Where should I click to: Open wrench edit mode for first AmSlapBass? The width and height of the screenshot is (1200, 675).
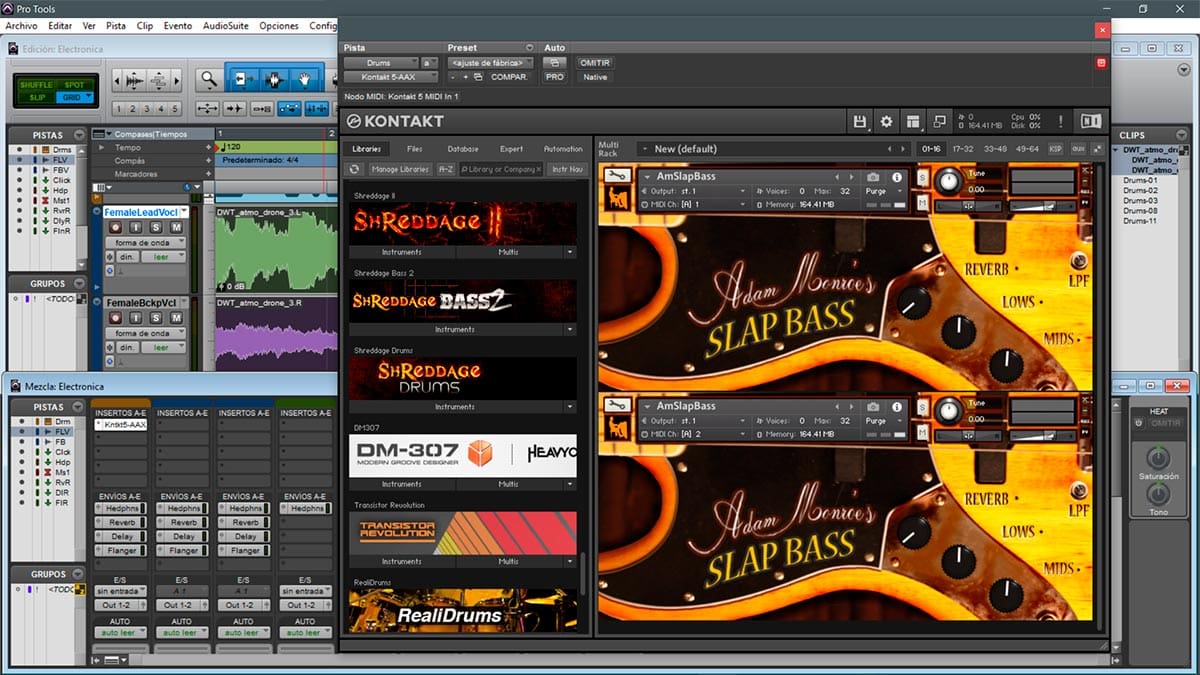[617, 177]
